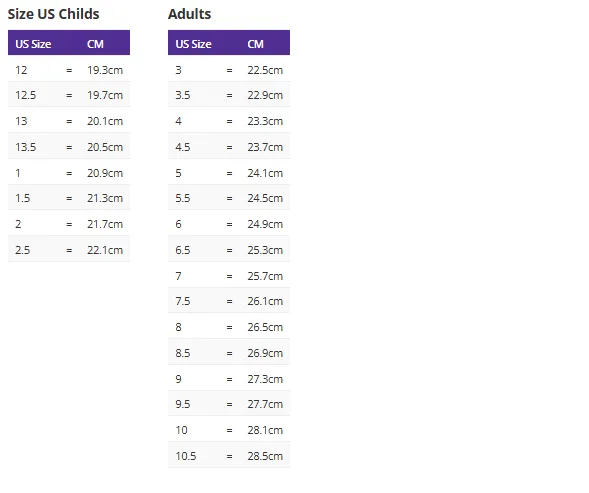Click the Size US Childs heading

point(53,14)
